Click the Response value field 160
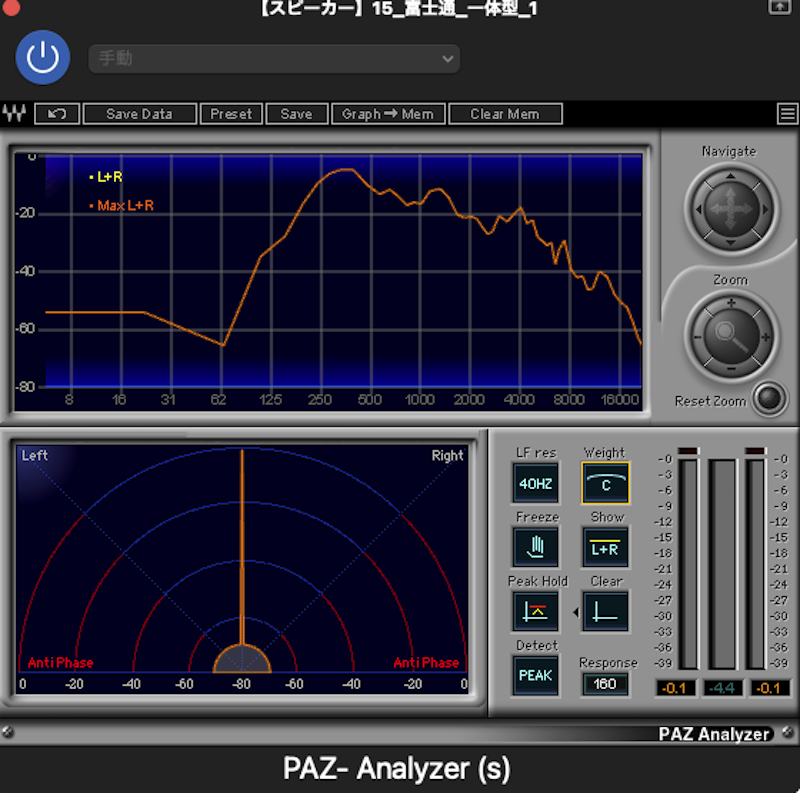Viewport: 800px width, 793px height. (605, 684)
